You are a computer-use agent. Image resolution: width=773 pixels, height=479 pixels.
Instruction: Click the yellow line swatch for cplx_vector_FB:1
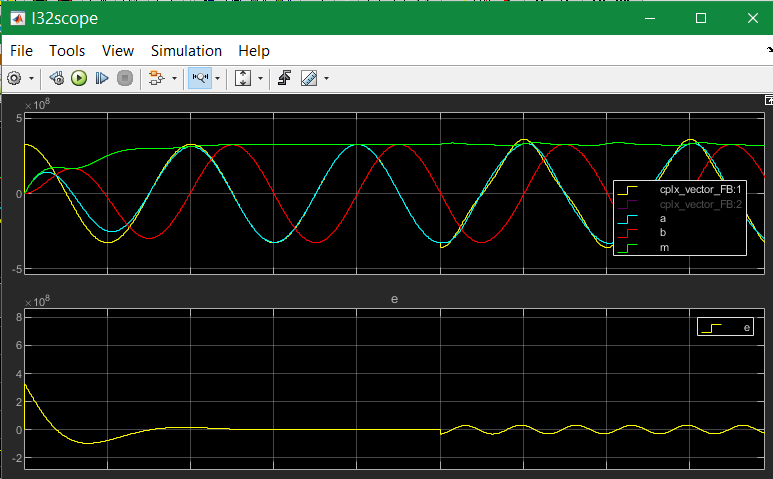coord(628,190)
